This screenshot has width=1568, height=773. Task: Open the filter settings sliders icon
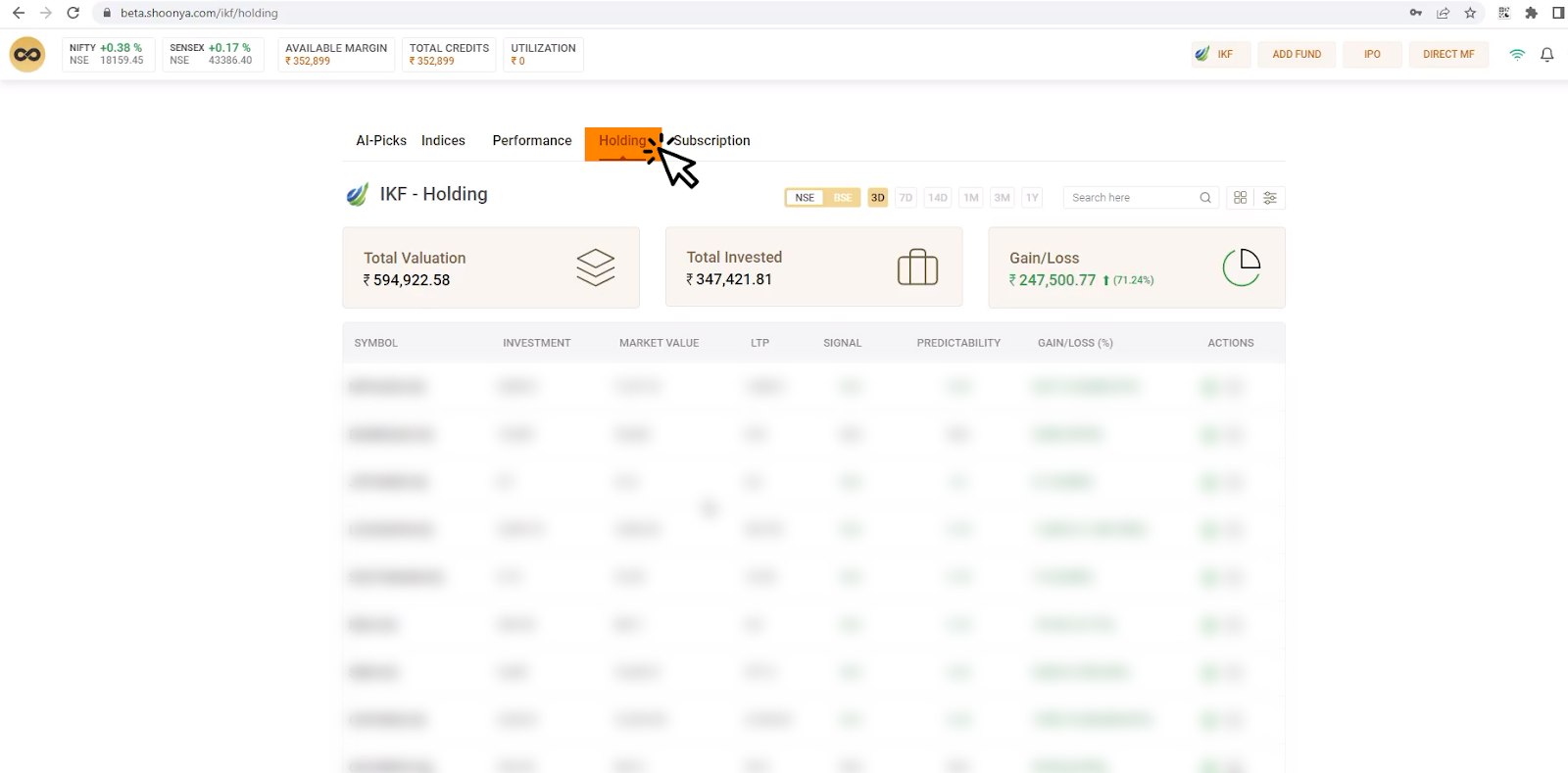tap(1270, 198)
